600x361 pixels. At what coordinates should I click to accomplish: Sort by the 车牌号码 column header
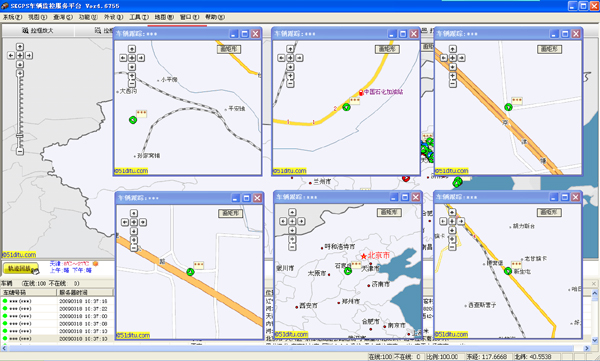[x=29, y=292]
